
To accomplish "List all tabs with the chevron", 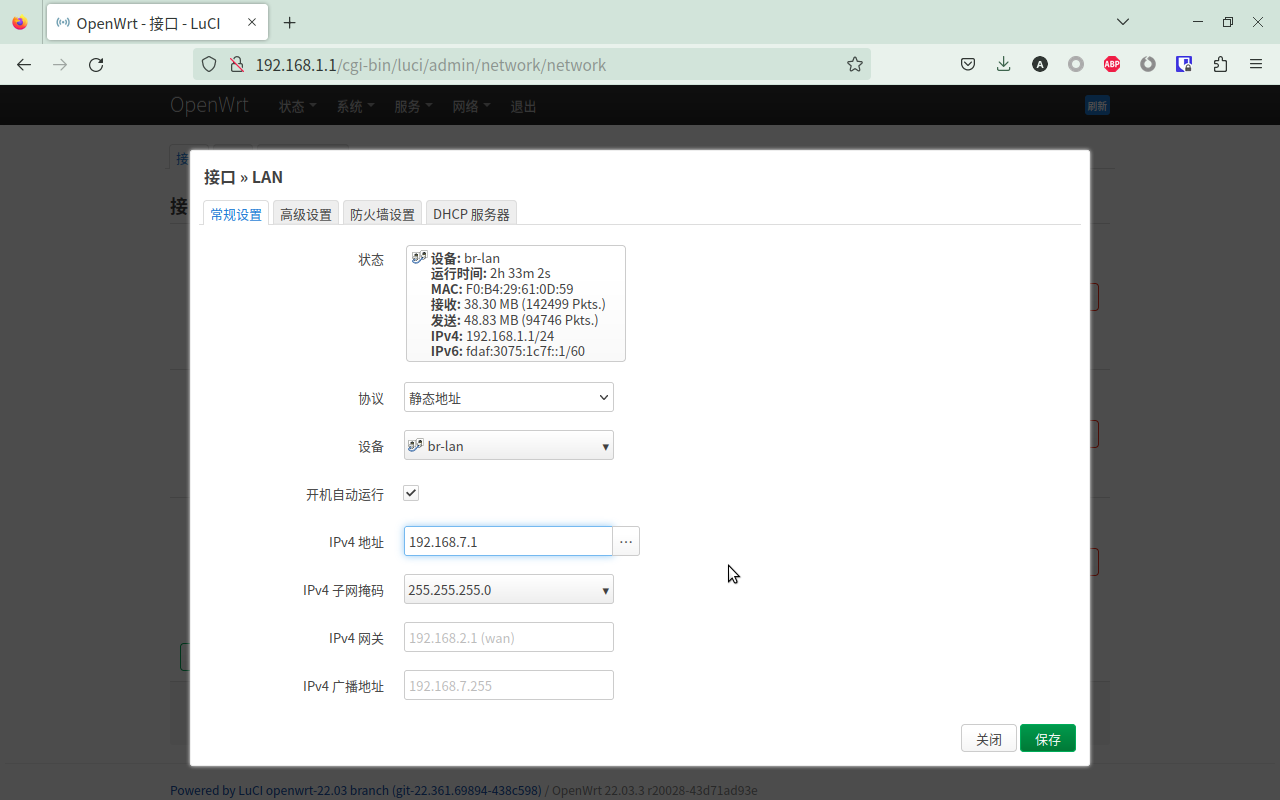I will click(1123, 22).
